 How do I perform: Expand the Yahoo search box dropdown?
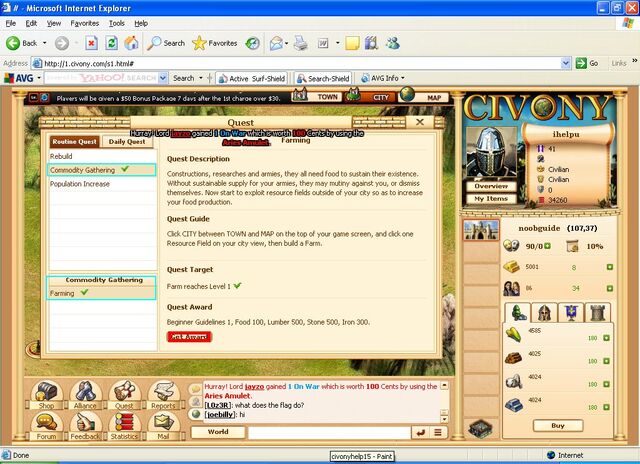[x=163, y=78]
